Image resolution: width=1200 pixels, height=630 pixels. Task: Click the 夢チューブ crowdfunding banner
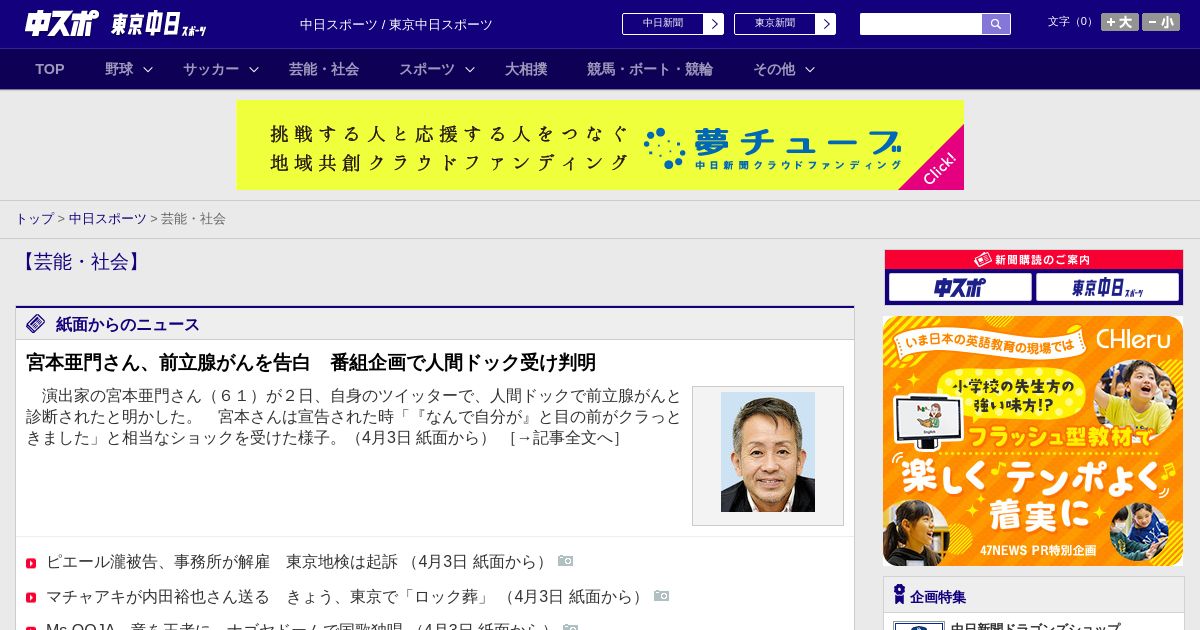click(x=600, y=145)
